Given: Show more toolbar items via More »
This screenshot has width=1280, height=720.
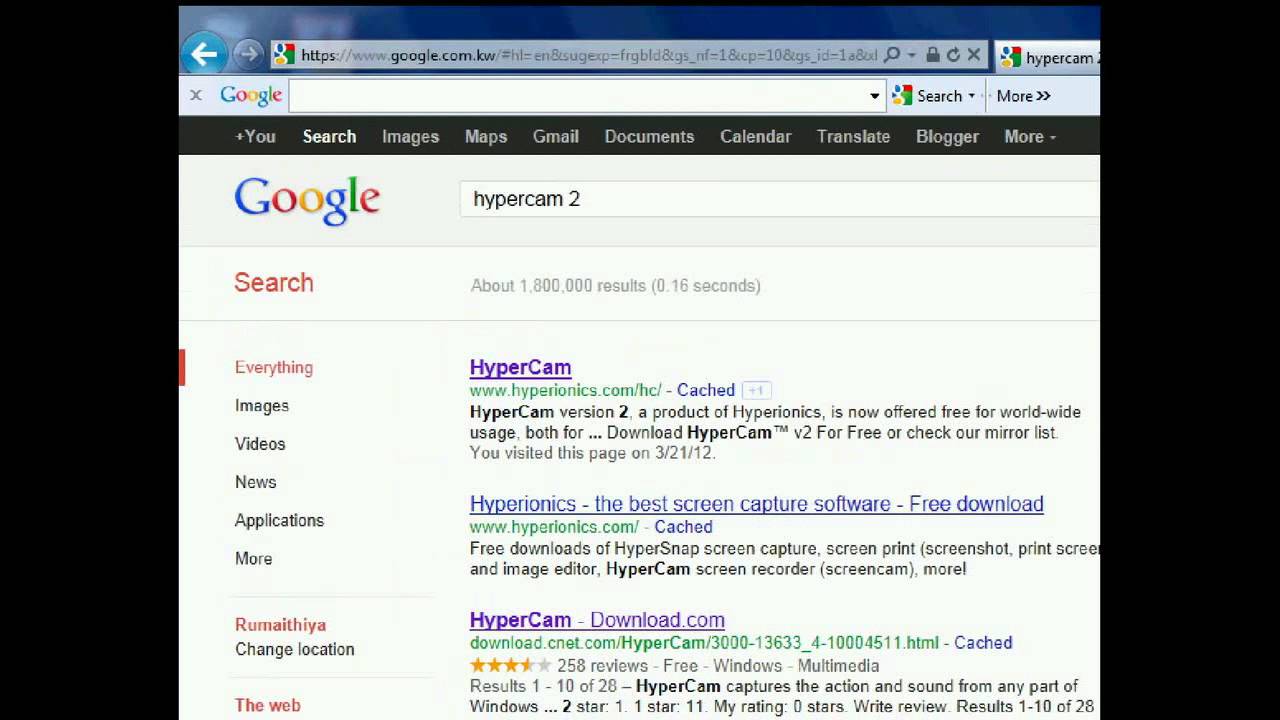Looking at the screenshot, I should pos(1024,96).
